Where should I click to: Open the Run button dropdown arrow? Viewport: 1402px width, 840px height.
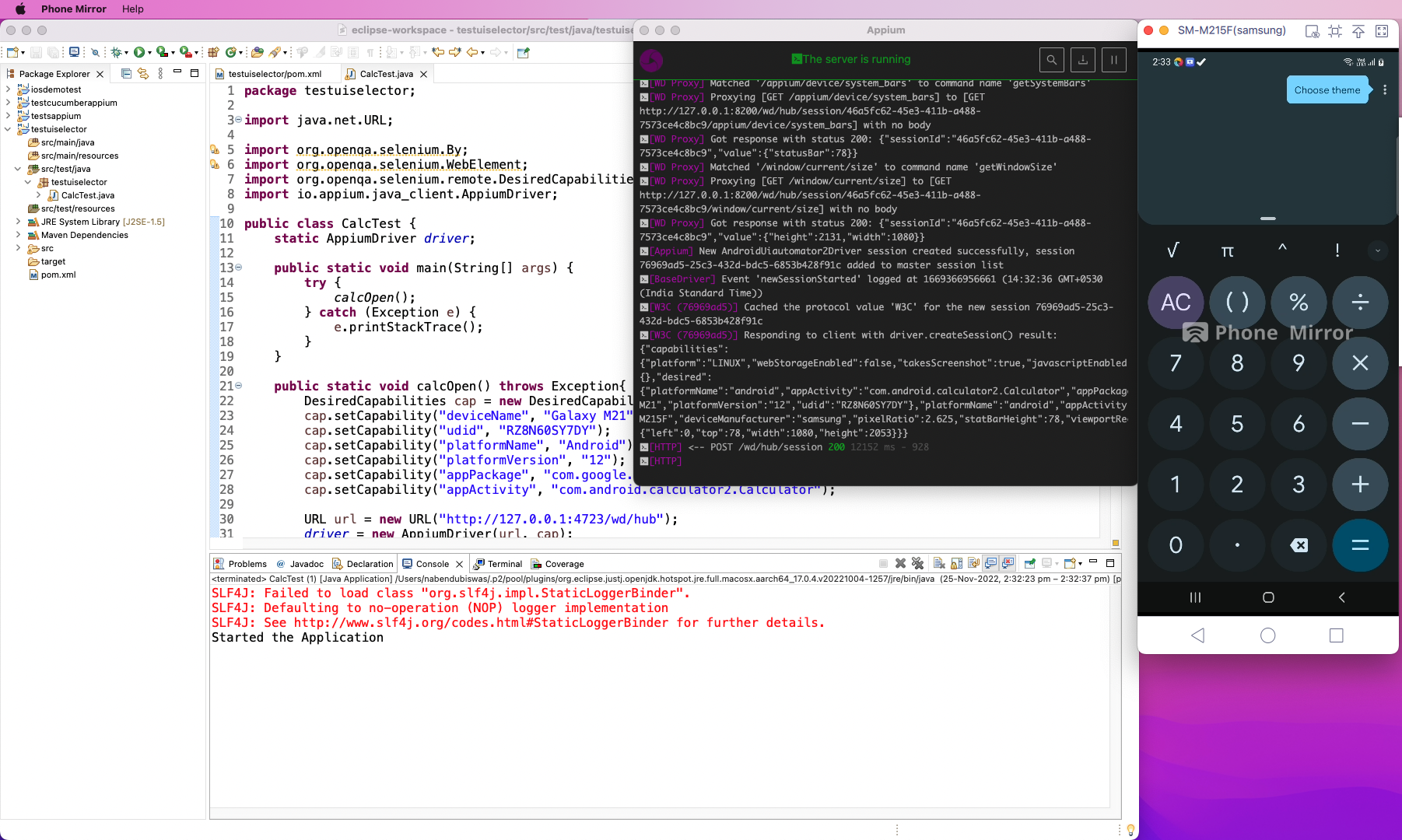coord(150,53)
